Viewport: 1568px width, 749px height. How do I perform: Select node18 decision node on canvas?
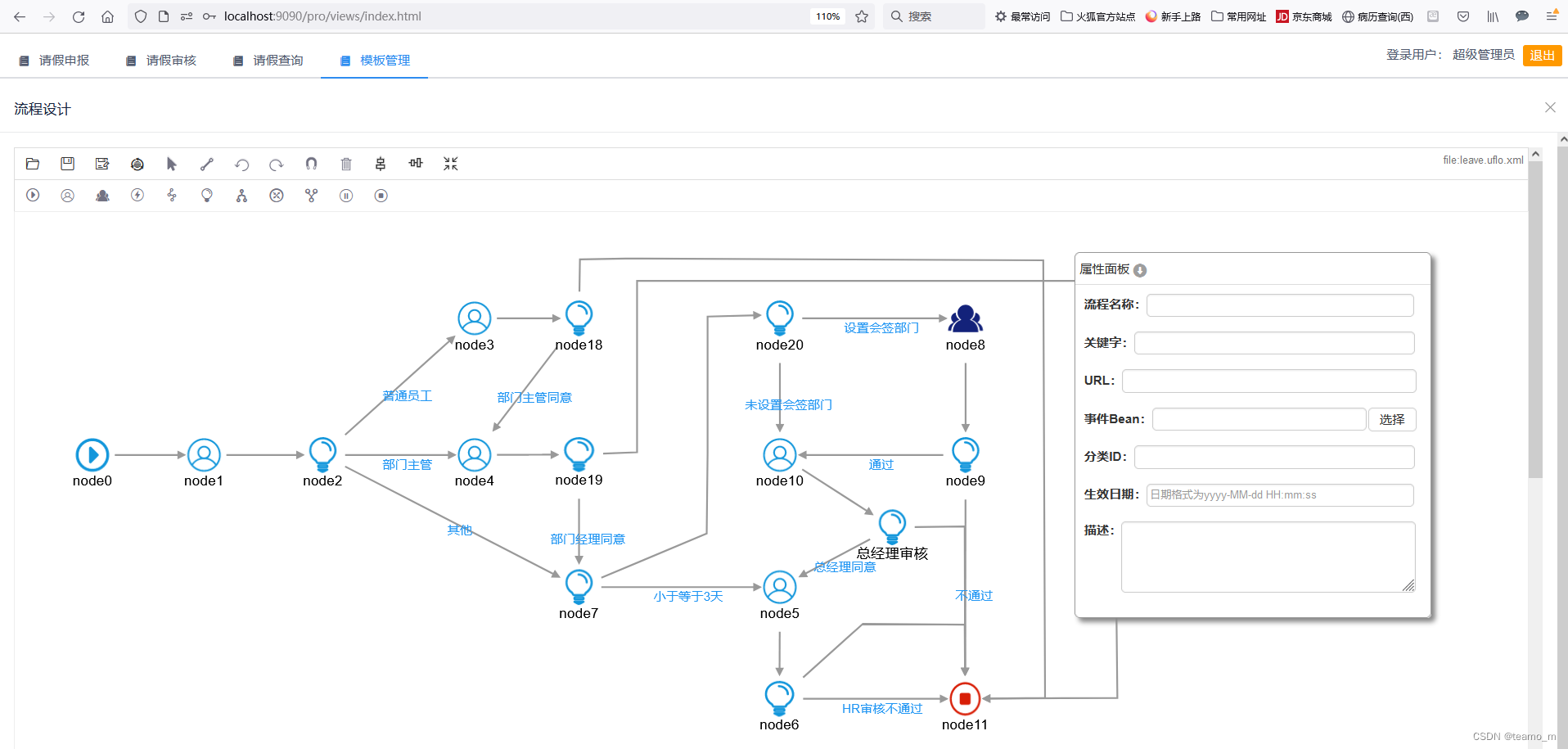tap(579, 318)
